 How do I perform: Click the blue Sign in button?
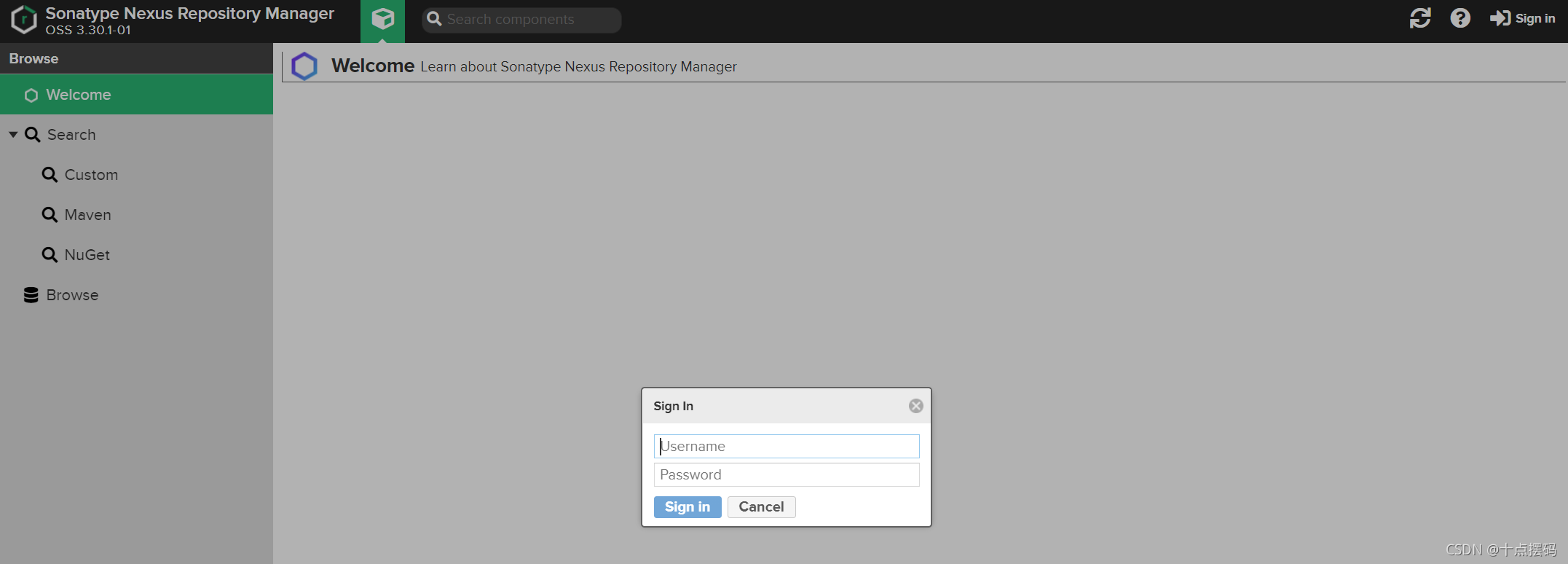click(688, 507)
